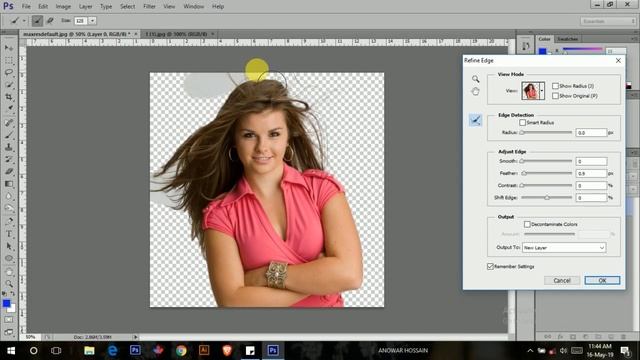Select the Crop tool
Image resolution: width=640 pixels, height=360 pixels.
pyautogui.click(x=9, y=97)
